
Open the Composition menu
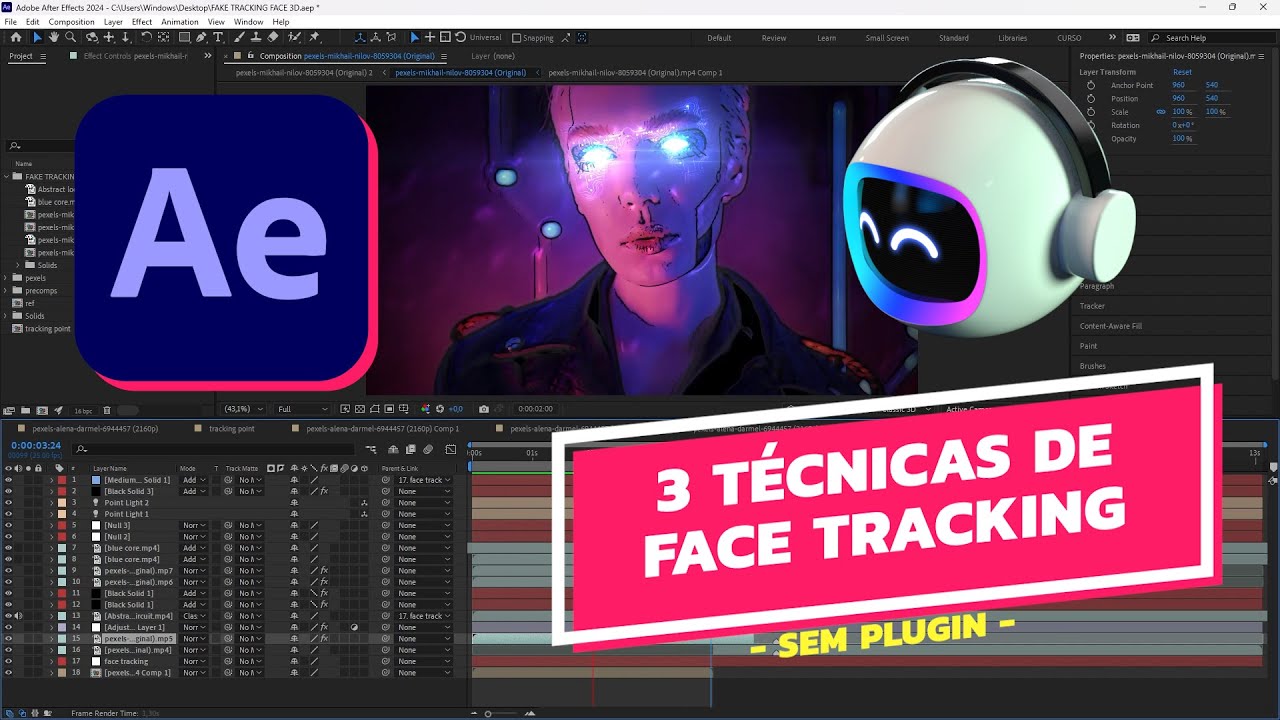(x=71, y=22)
